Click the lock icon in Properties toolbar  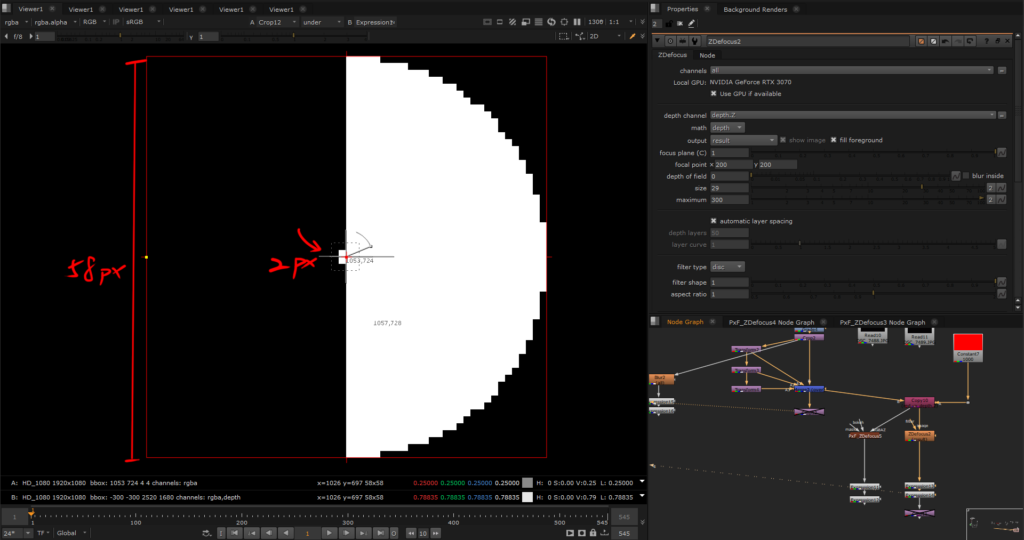coord(668,24)
